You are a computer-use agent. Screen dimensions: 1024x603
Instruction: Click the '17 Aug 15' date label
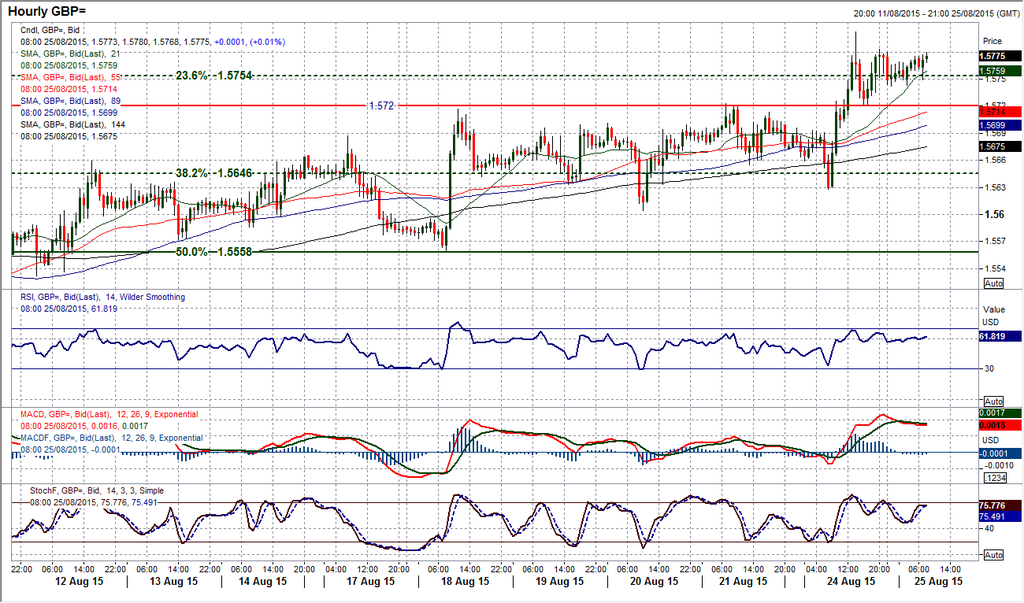click(x=370, y=581)
